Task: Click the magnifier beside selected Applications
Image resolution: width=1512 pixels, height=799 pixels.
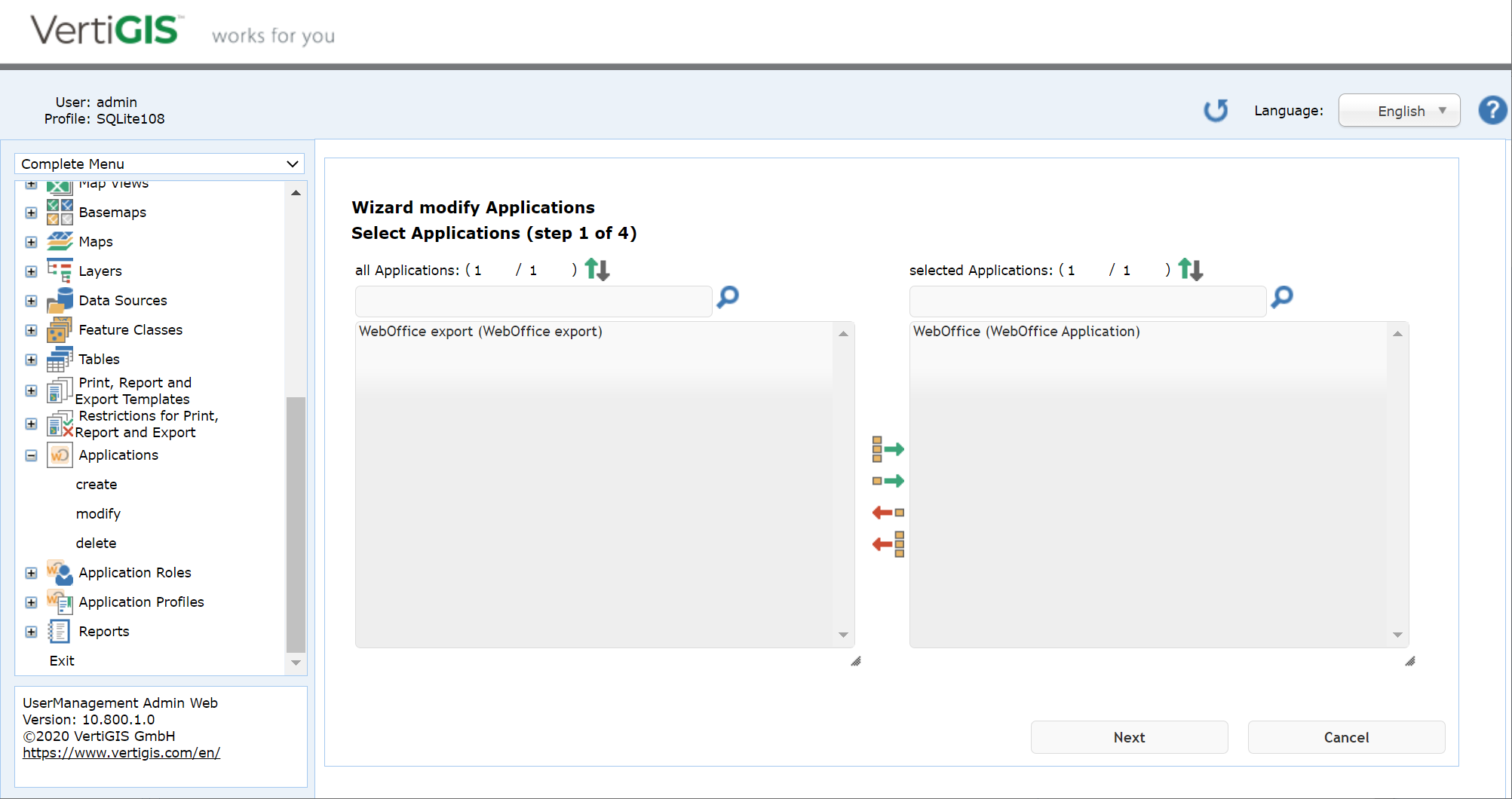Action: 1281,298
